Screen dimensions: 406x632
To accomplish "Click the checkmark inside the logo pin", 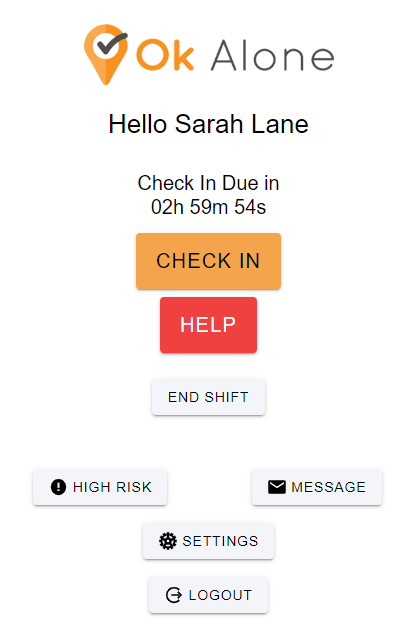I will [112, 44].
